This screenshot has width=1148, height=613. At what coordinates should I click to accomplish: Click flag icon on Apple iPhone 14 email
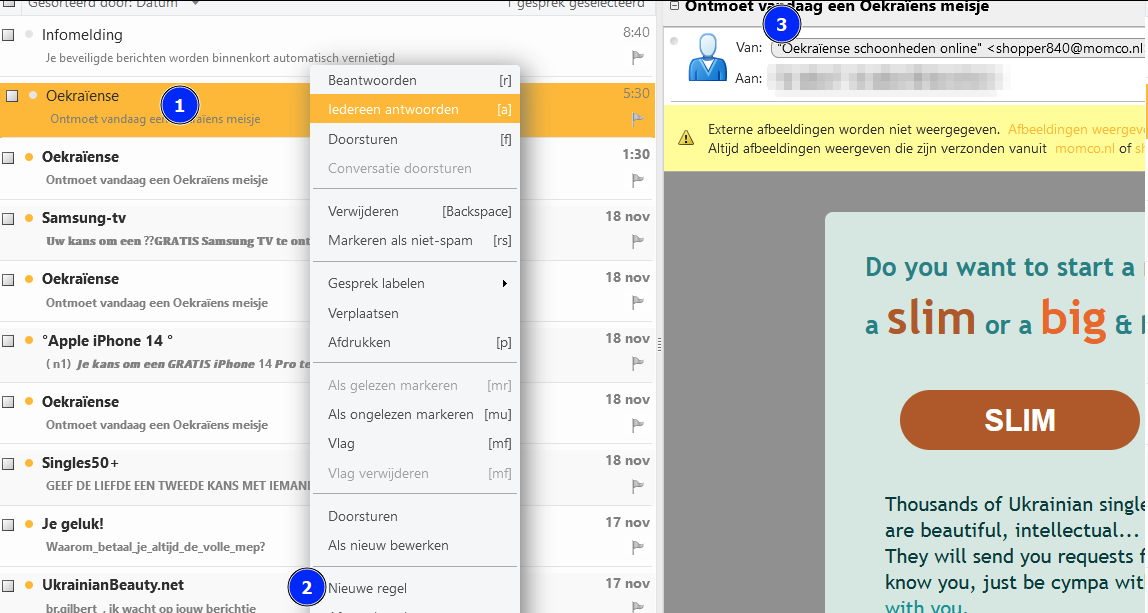[638, 363]
